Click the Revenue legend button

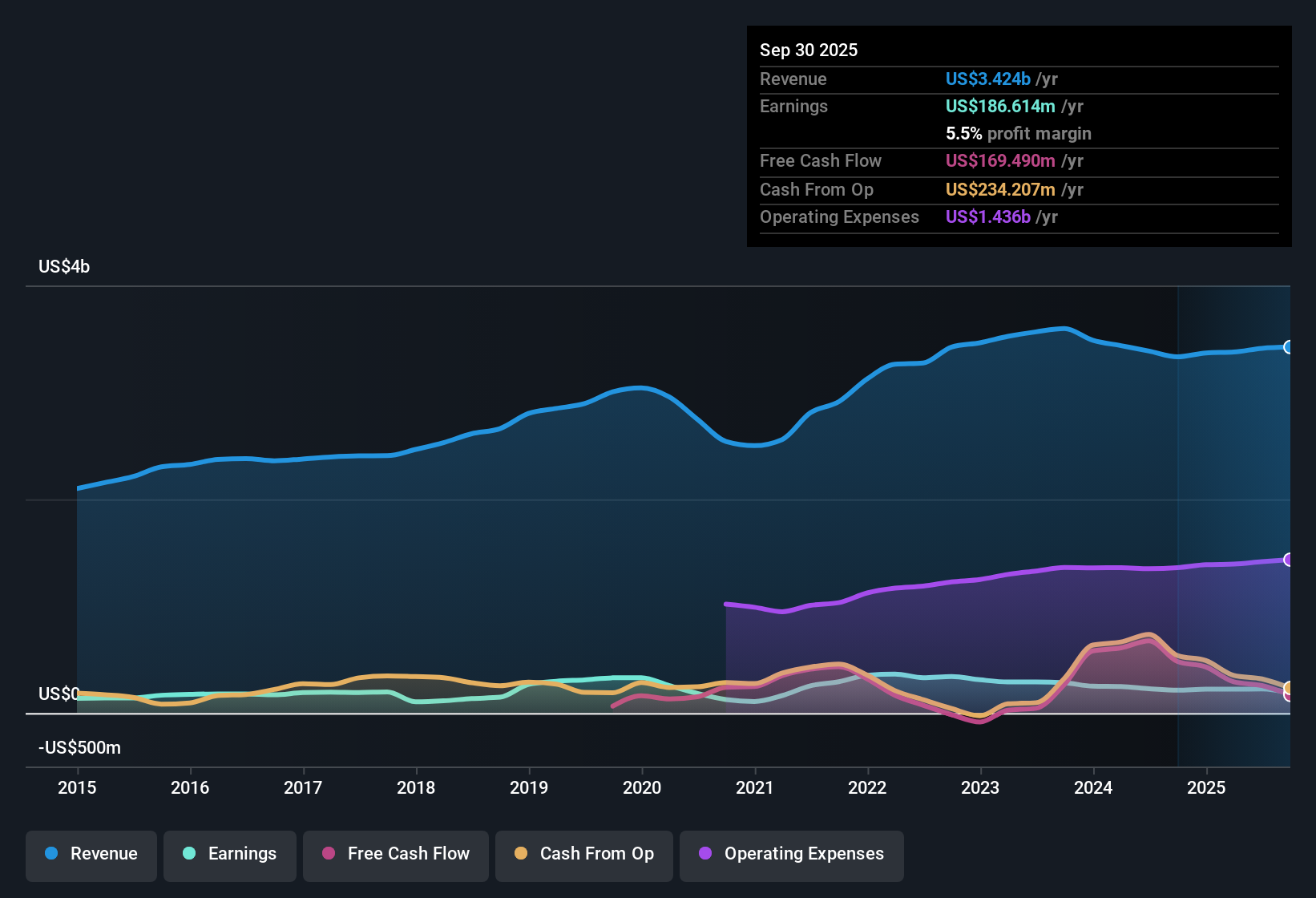[91, 854]
